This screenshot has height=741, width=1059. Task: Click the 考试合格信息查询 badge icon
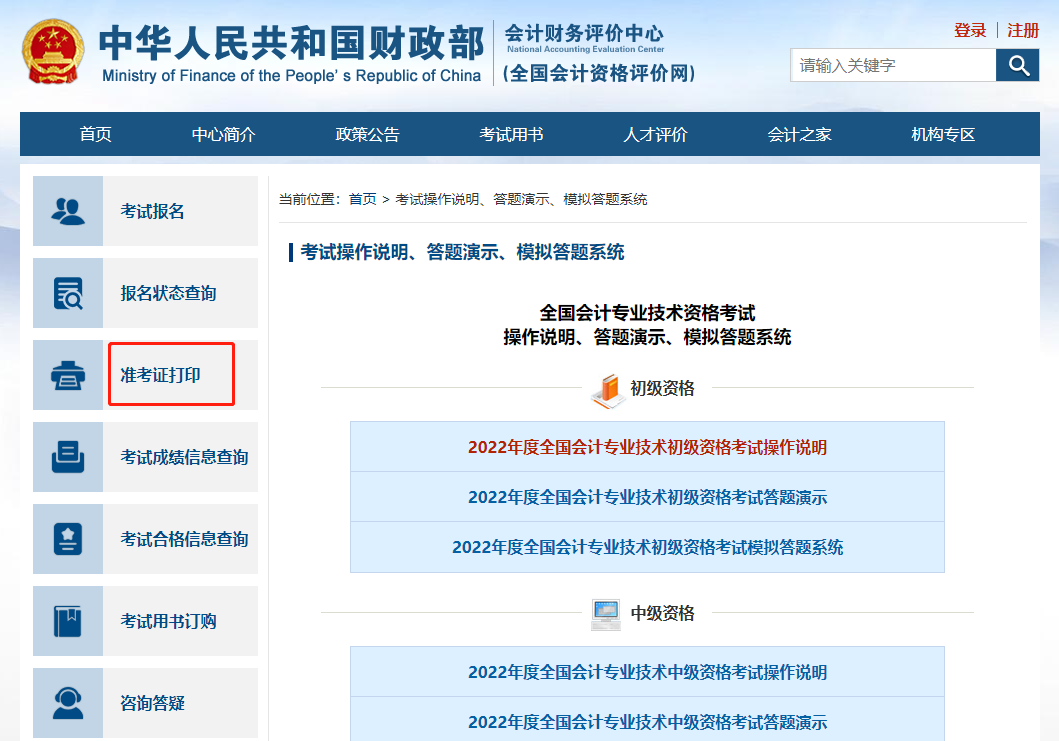[x=68, y=539]
